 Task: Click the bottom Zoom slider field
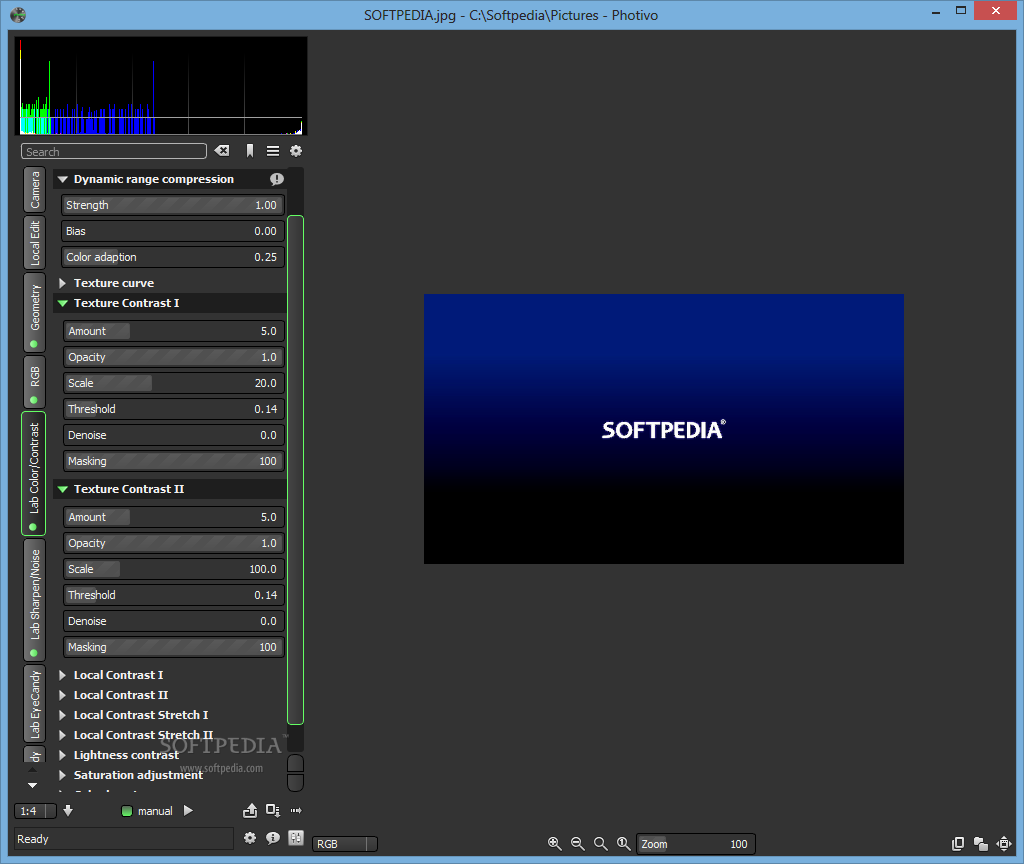696,844
